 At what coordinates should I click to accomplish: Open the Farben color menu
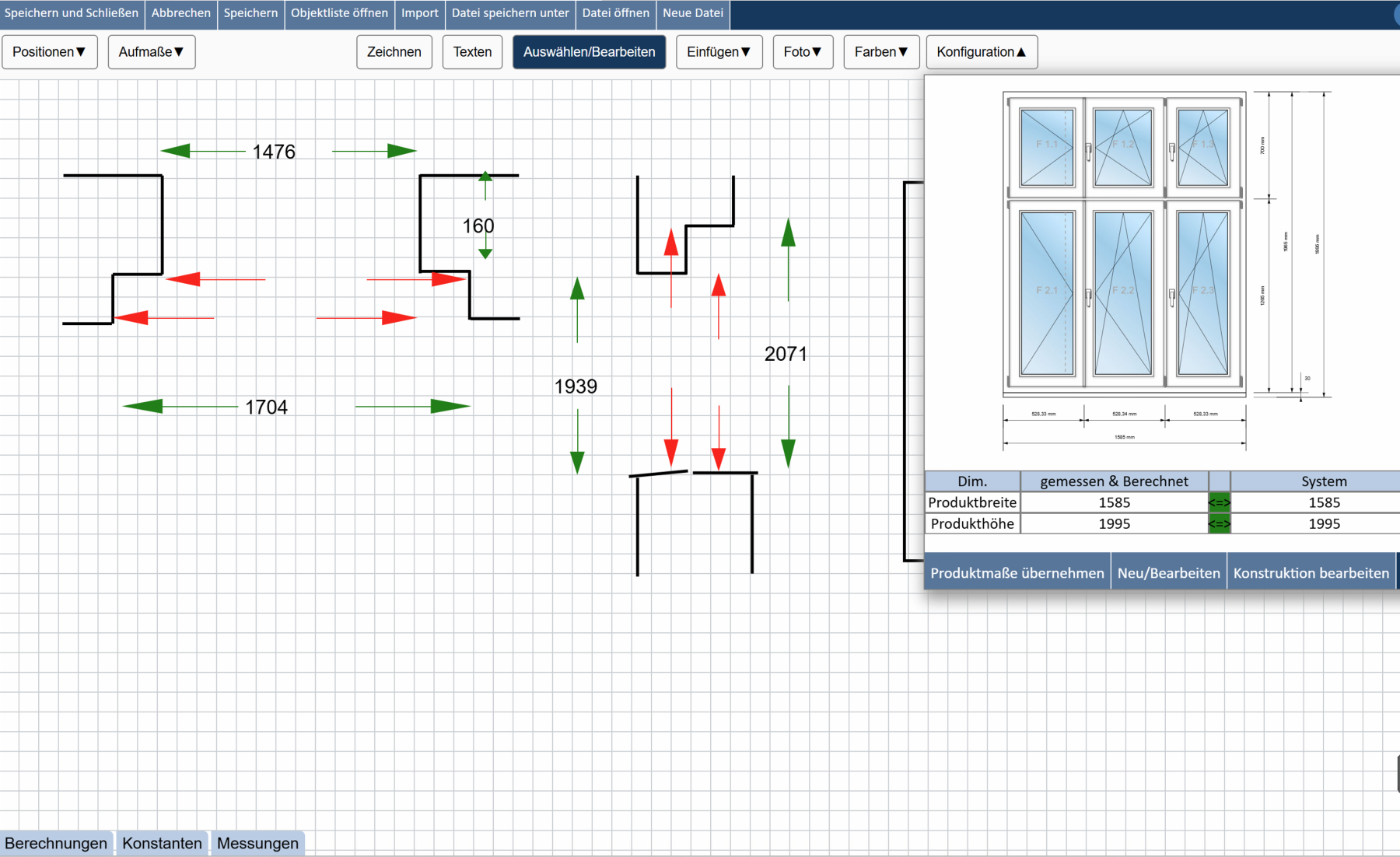pos(881,52)
